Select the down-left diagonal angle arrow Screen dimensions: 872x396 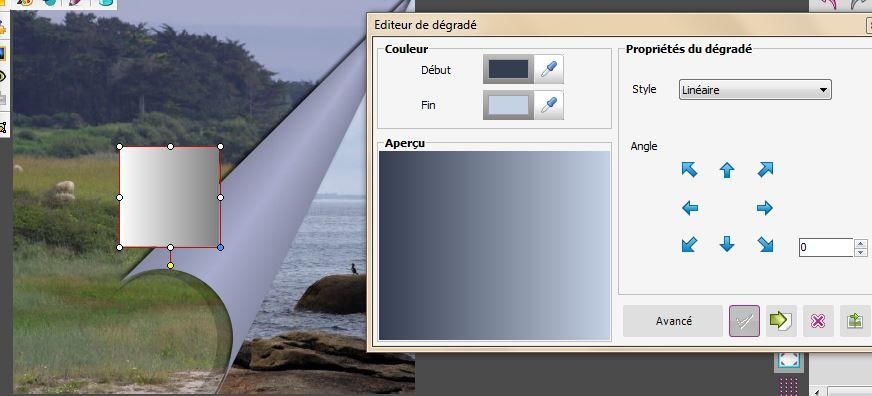tap(690, 244)
